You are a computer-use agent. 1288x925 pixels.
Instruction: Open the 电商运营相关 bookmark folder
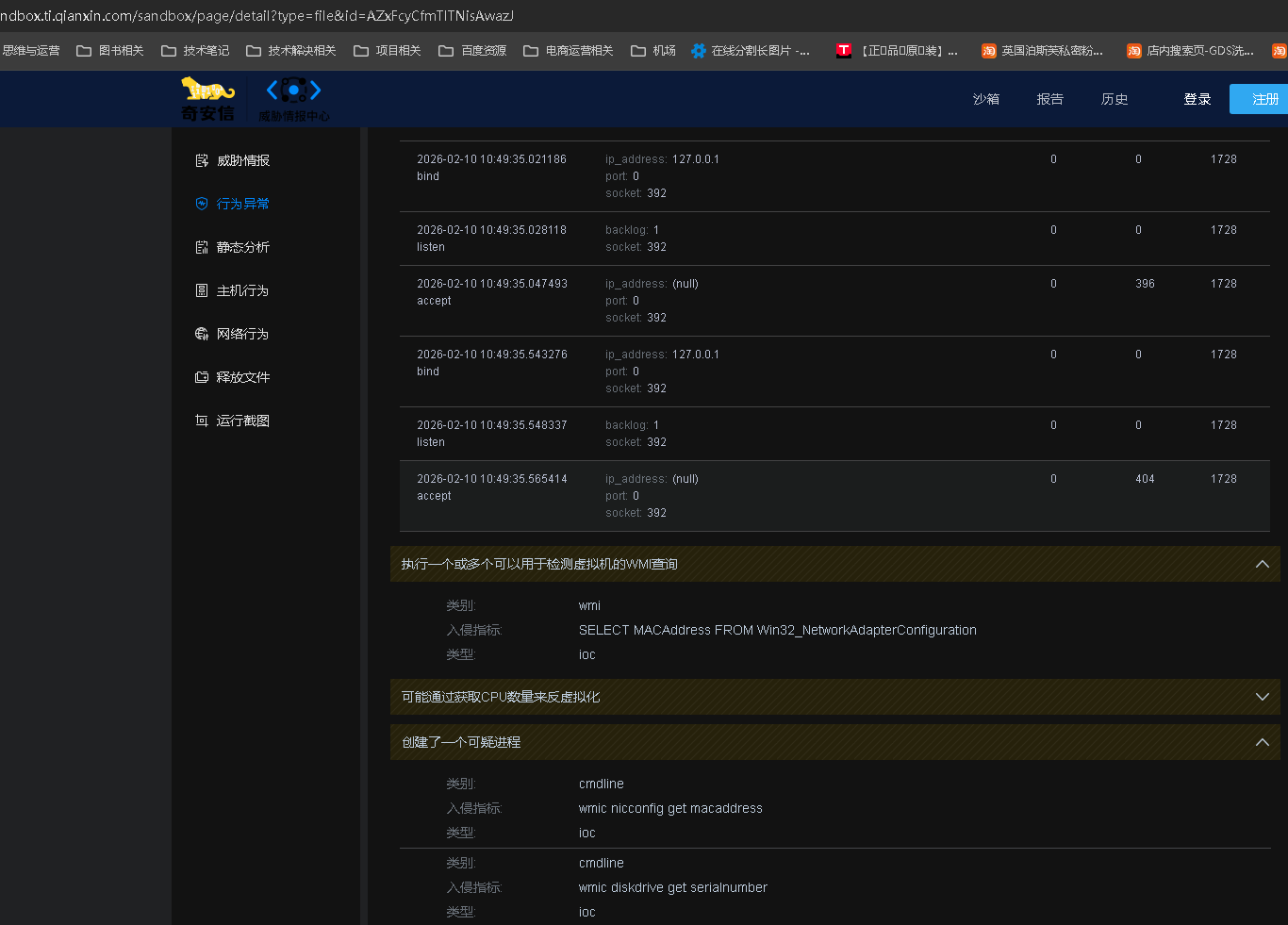pos(569,51)
